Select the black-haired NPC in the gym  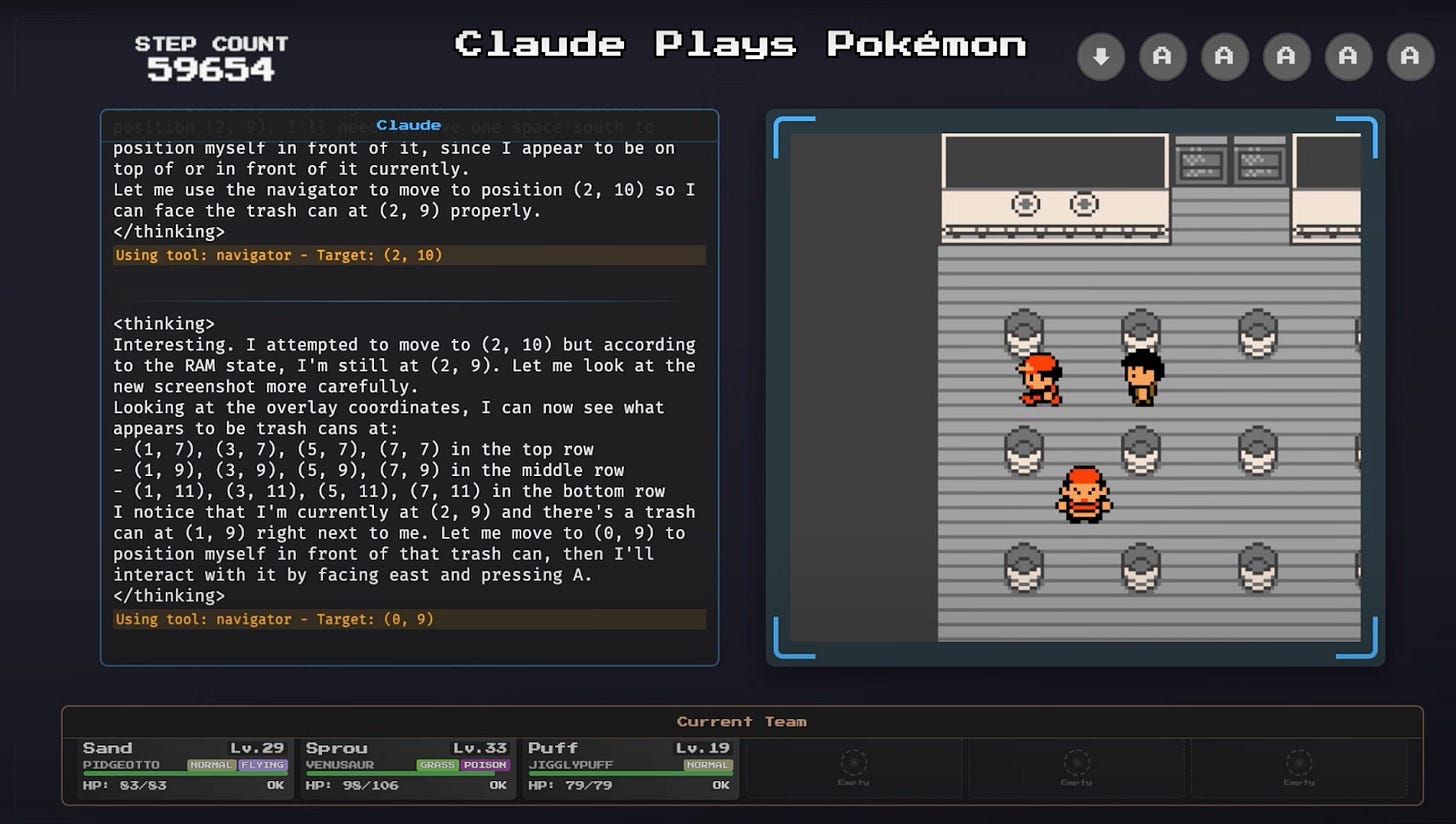point(1142,378)
